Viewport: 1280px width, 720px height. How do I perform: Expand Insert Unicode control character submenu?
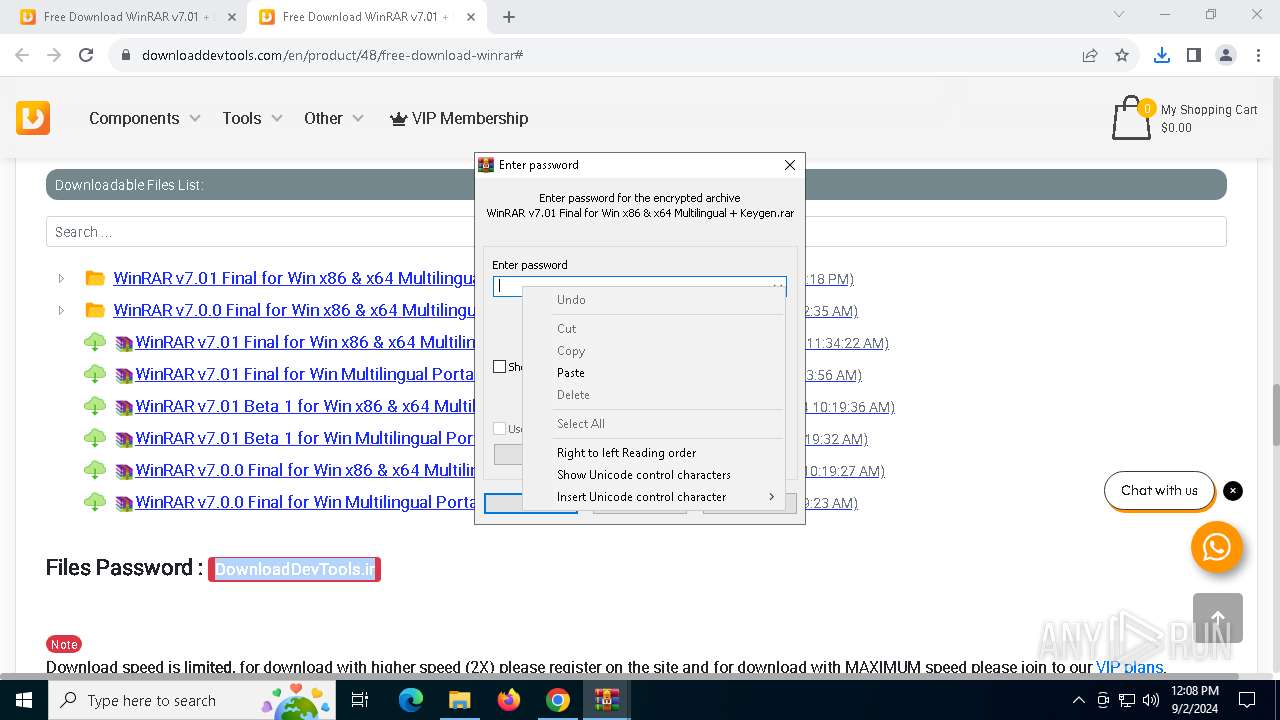coord(653,497)
